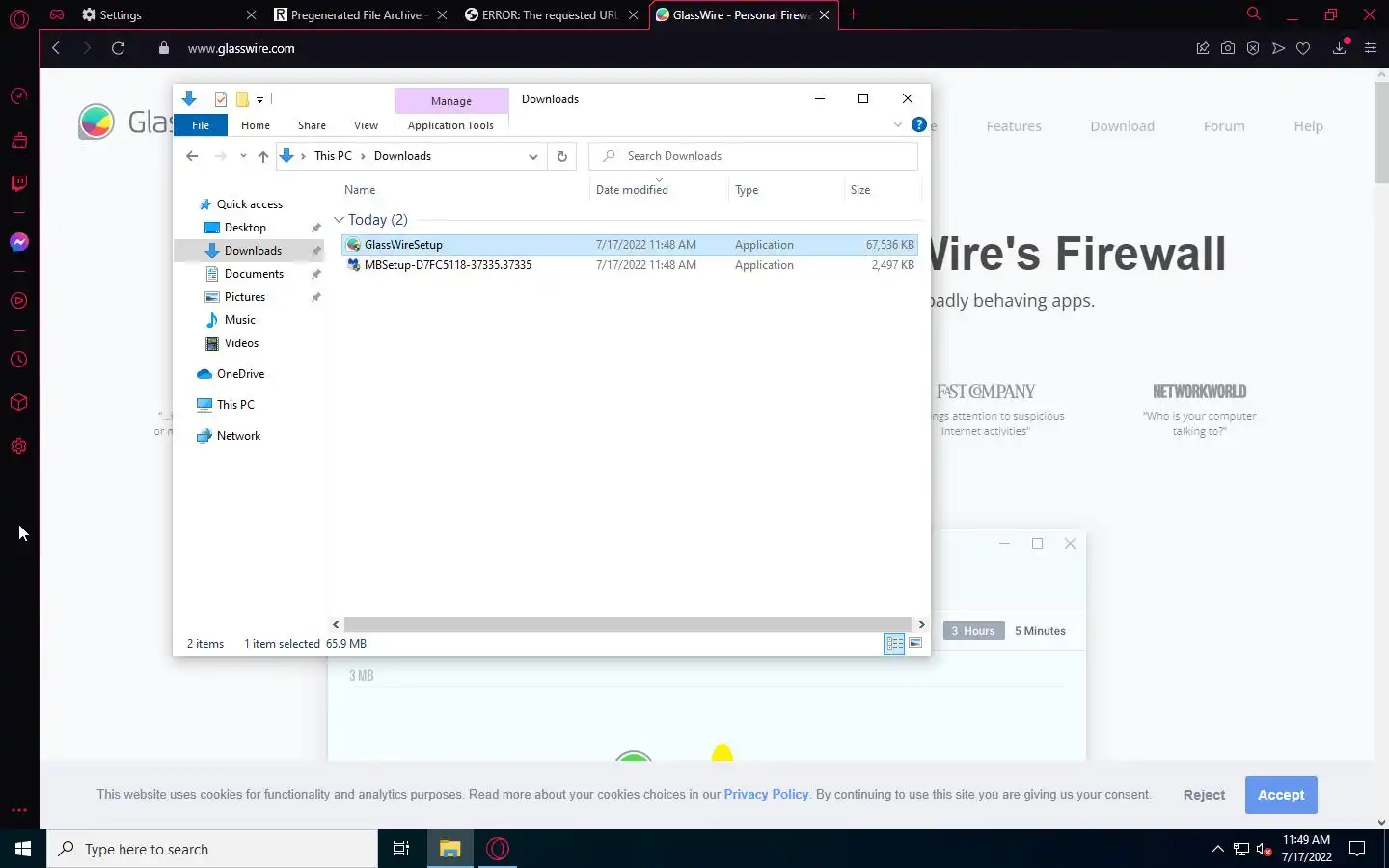This screenshot has height=868, width=1389.
Task: Go up one folder level in Explorer
Action: coord(262,156)
